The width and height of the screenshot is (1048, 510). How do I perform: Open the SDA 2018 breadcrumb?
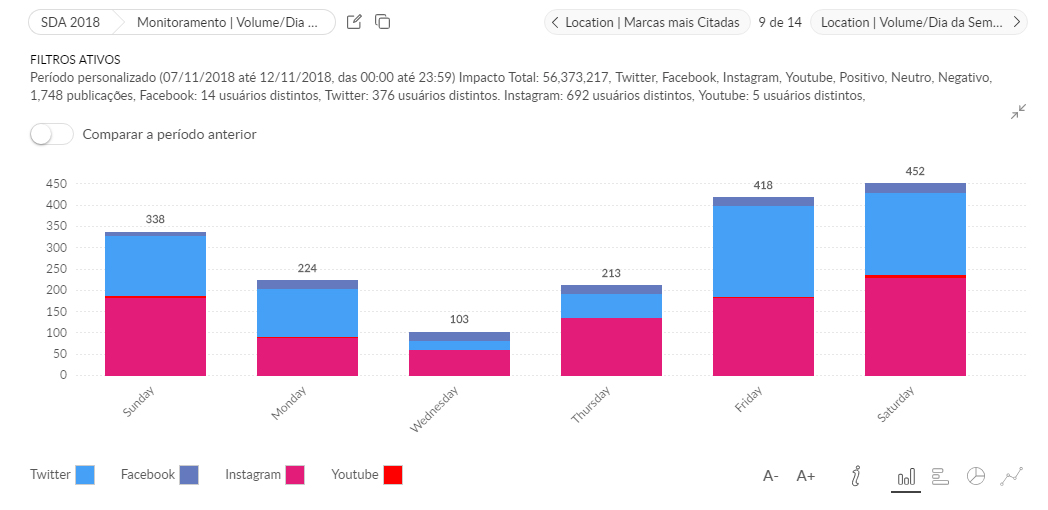coord(70,22)
